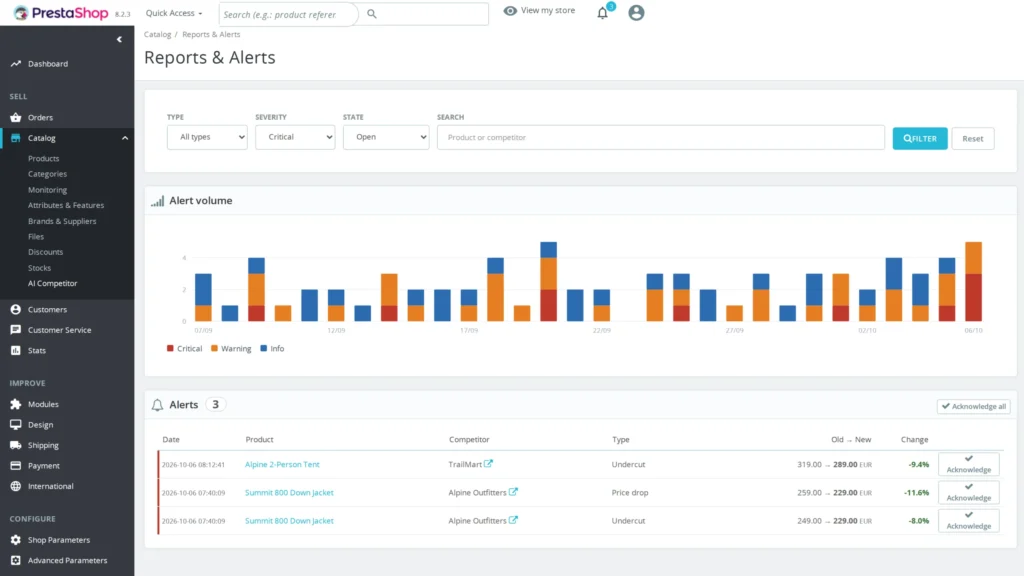Click the Customers person icon
This screenshot has height=576, width=1024.
click(x=16, y=310)
